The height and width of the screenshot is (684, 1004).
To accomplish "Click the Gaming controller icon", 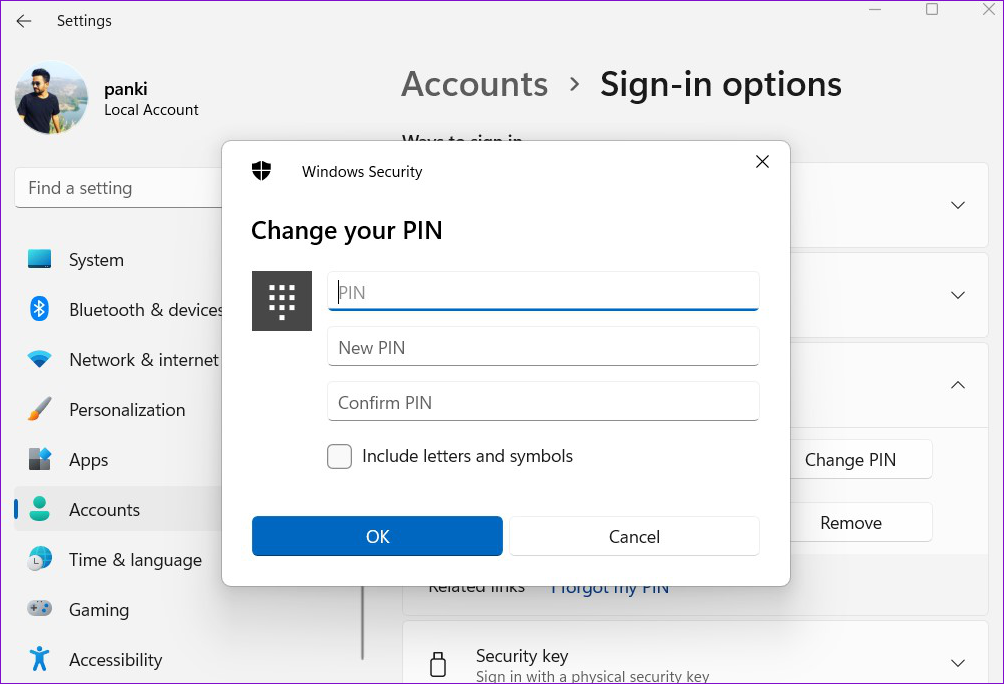I will pyautogui.click(x=40, y=608).
